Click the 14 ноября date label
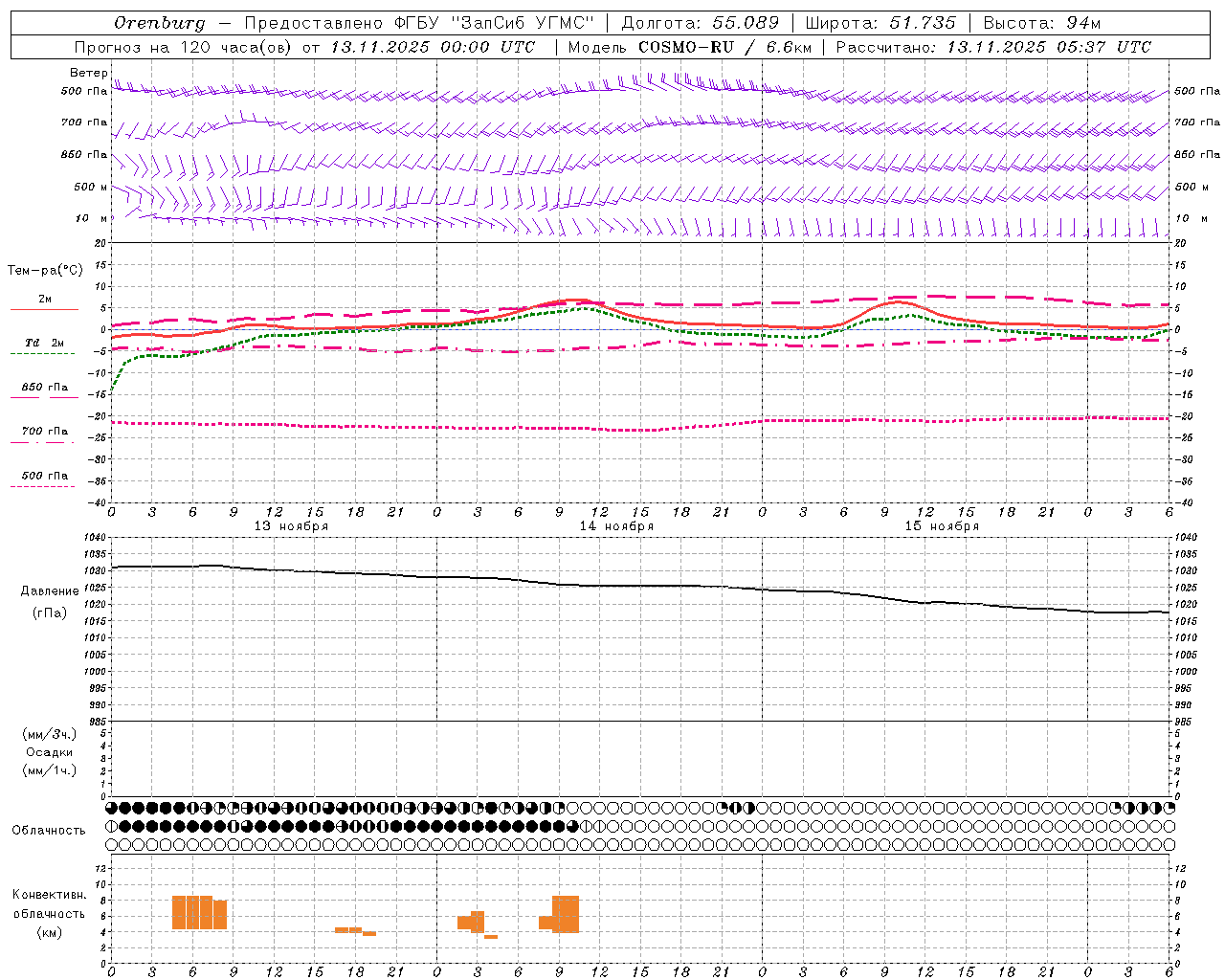The height and width of the screenshot is (980, 1225). [616, 525]
